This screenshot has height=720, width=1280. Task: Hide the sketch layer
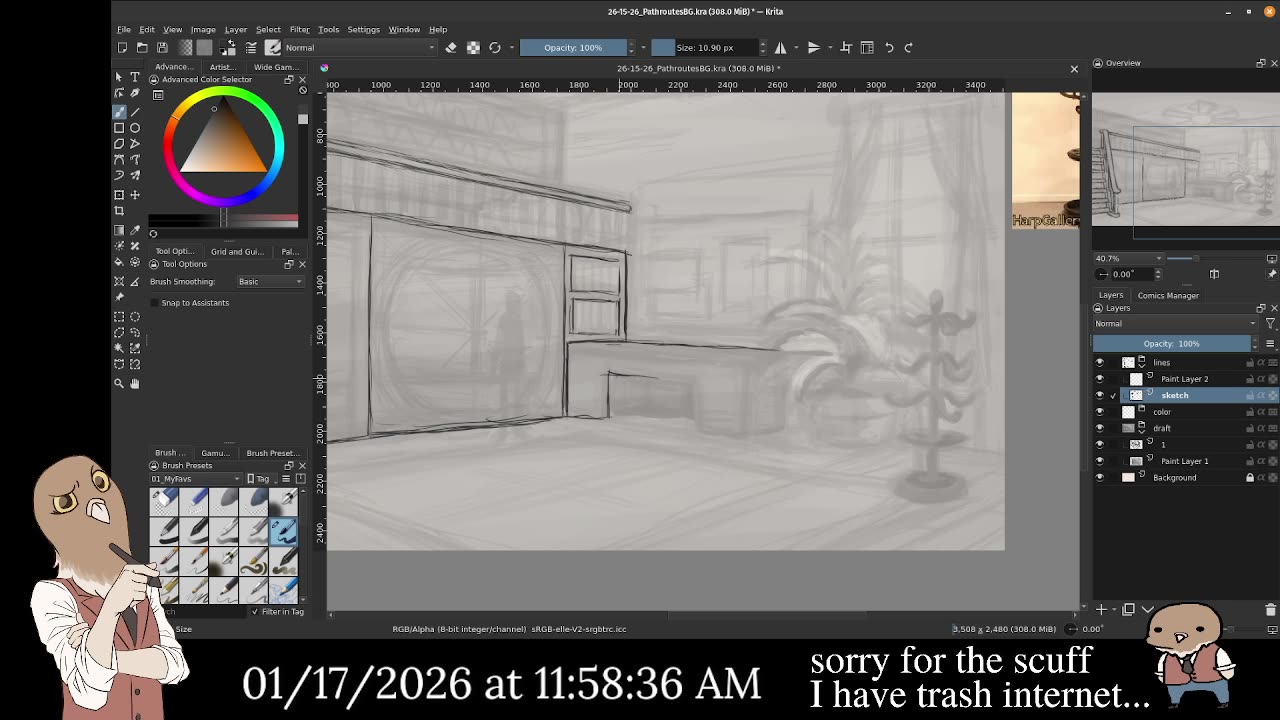click(x=1100, y=395)
